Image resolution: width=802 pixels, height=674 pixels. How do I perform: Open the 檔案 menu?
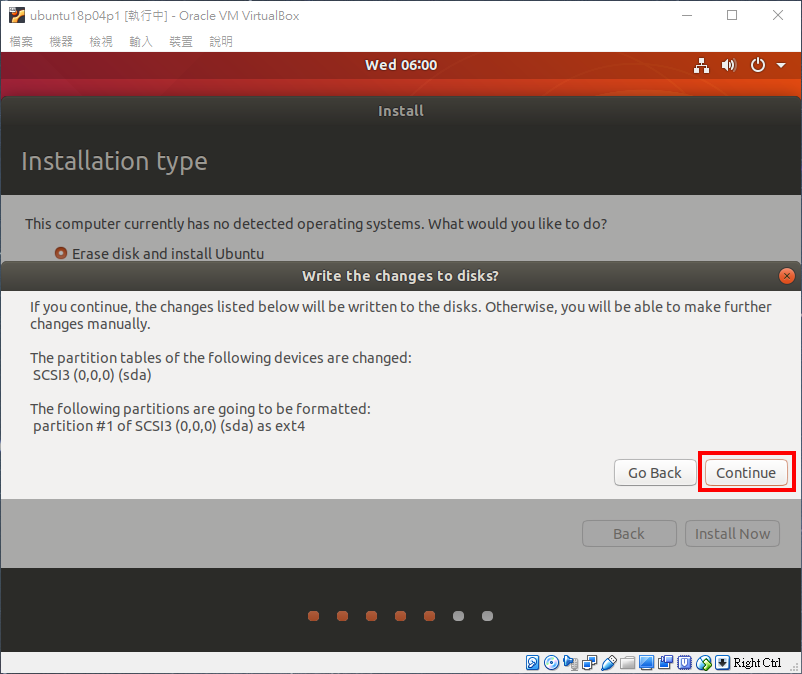pos(21,41)
